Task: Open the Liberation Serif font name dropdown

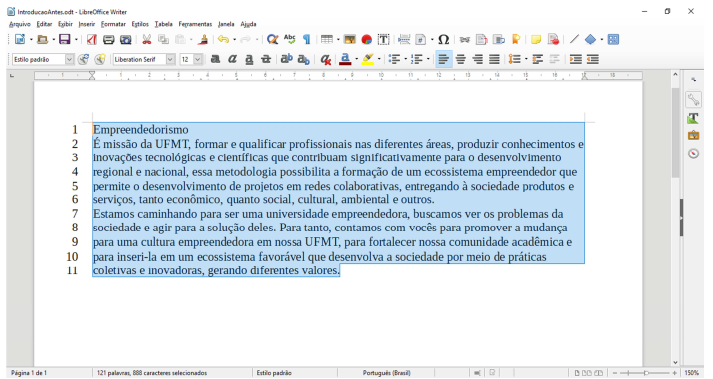Action: (170, 59)
